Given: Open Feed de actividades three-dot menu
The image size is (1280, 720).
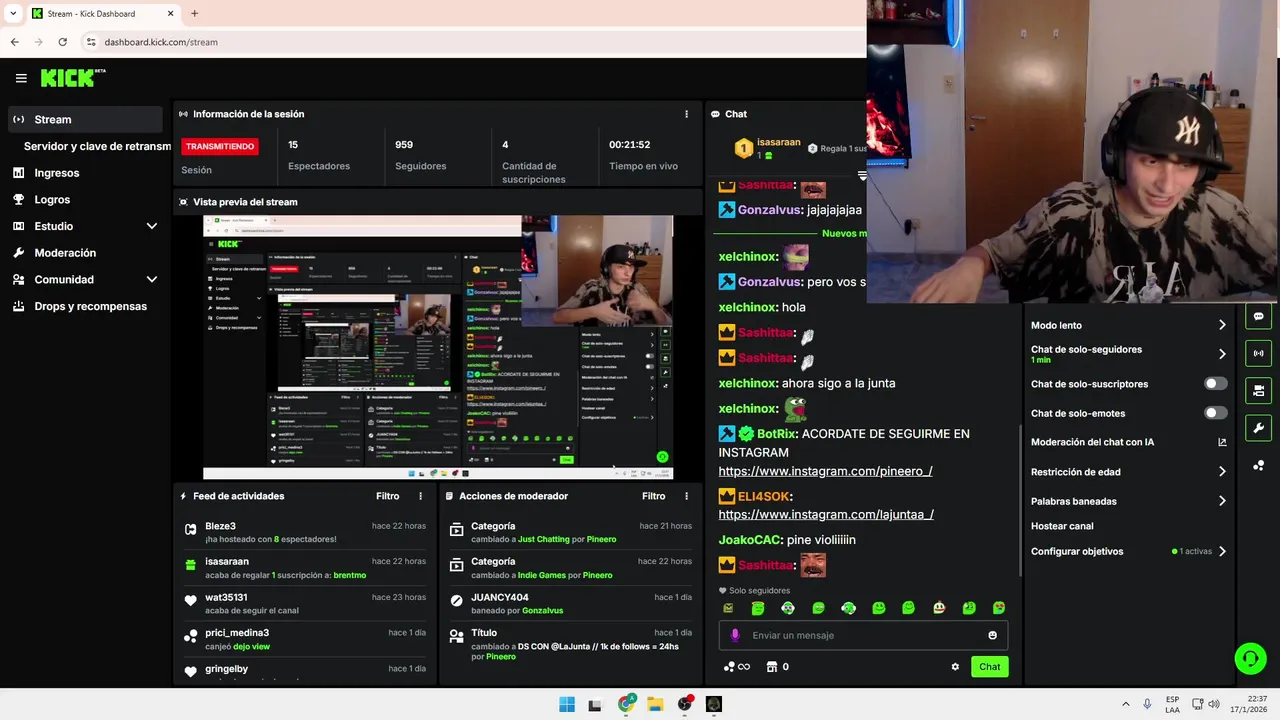Looking at the screenshot, I should pos(420,496).
